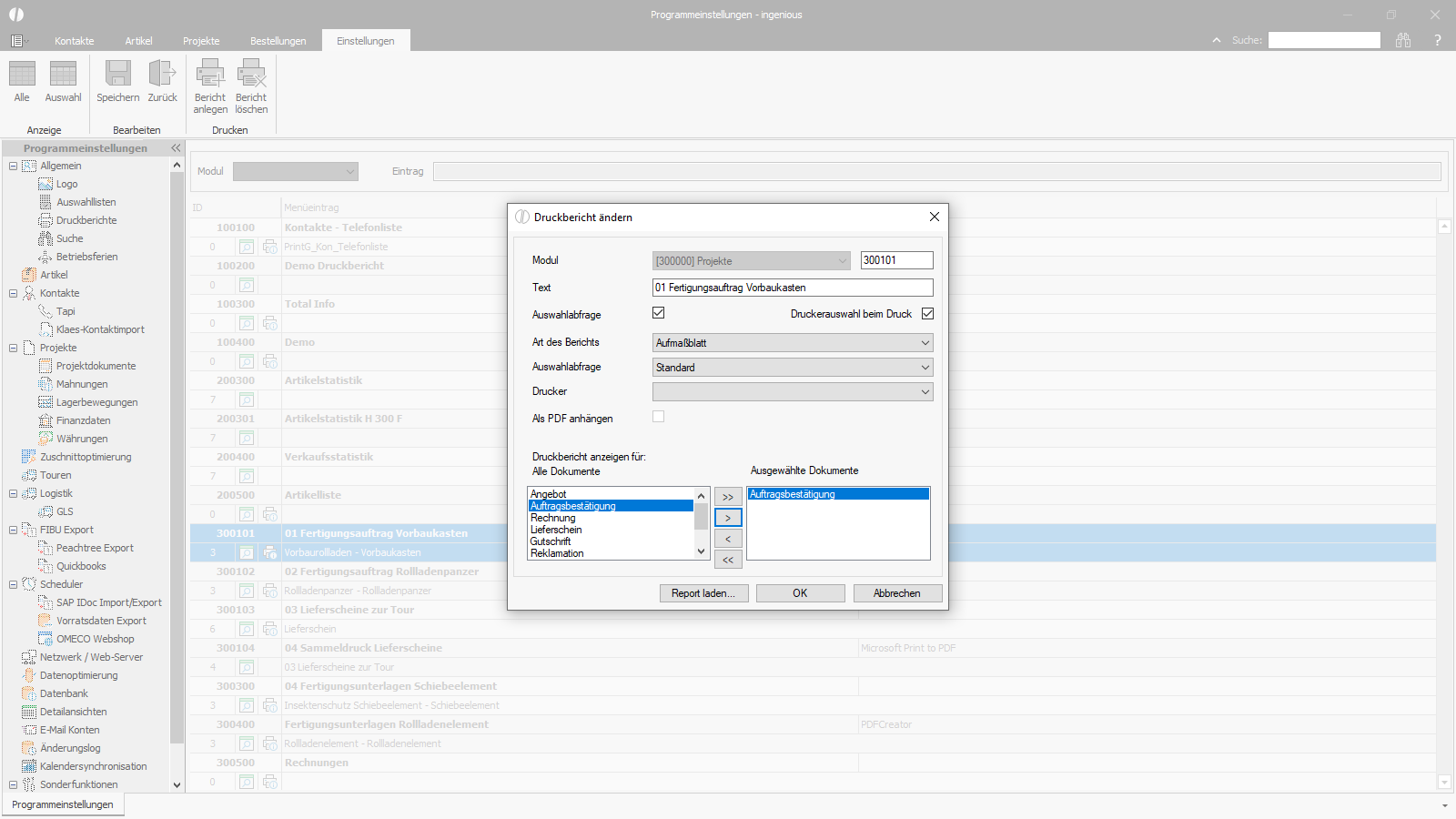Open the Art des Berichts dropdown
Screen dimensions: 1456x819
793,343
